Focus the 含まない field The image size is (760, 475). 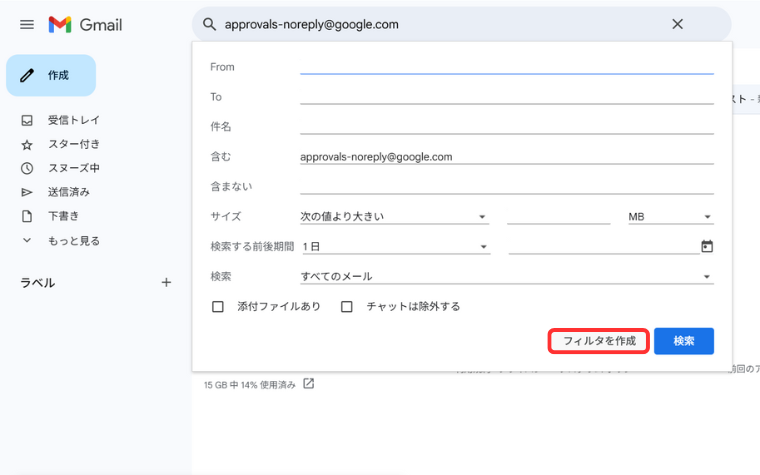507,187
